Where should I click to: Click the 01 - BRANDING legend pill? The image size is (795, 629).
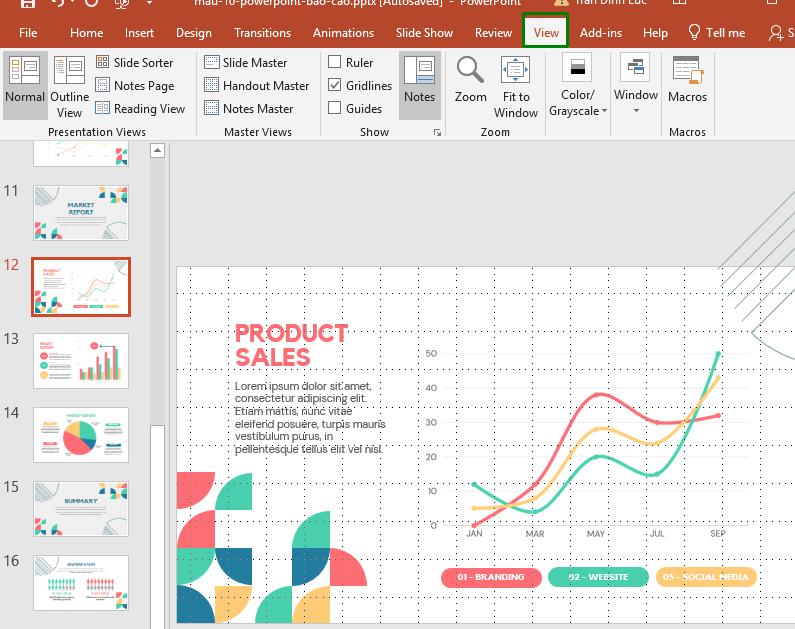[x=491, y=577]
